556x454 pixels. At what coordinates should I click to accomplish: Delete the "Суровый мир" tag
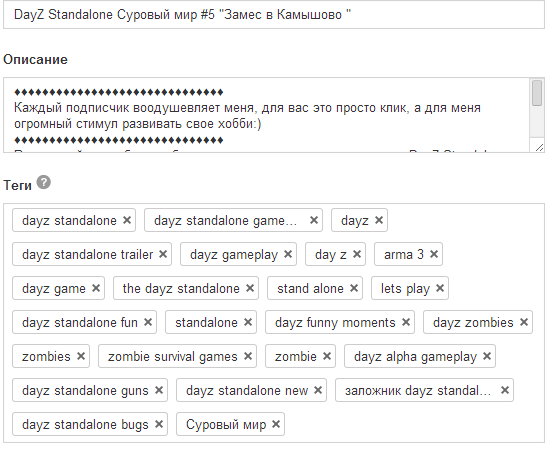276,424
